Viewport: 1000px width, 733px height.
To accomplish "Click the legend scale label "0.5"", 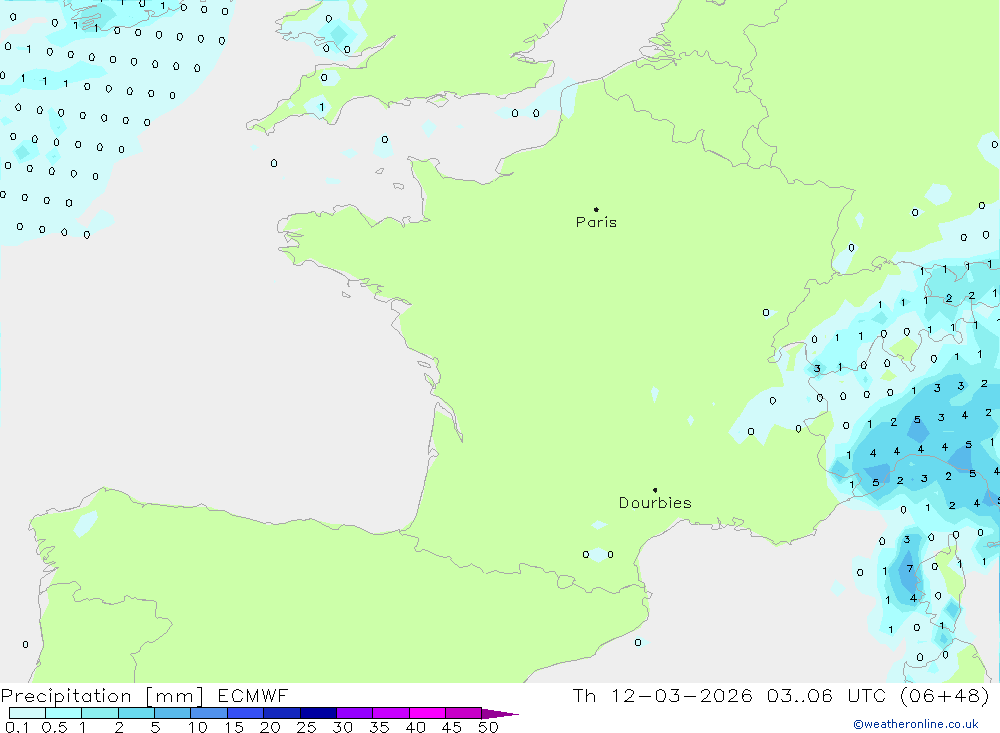I will click(54, 727).
